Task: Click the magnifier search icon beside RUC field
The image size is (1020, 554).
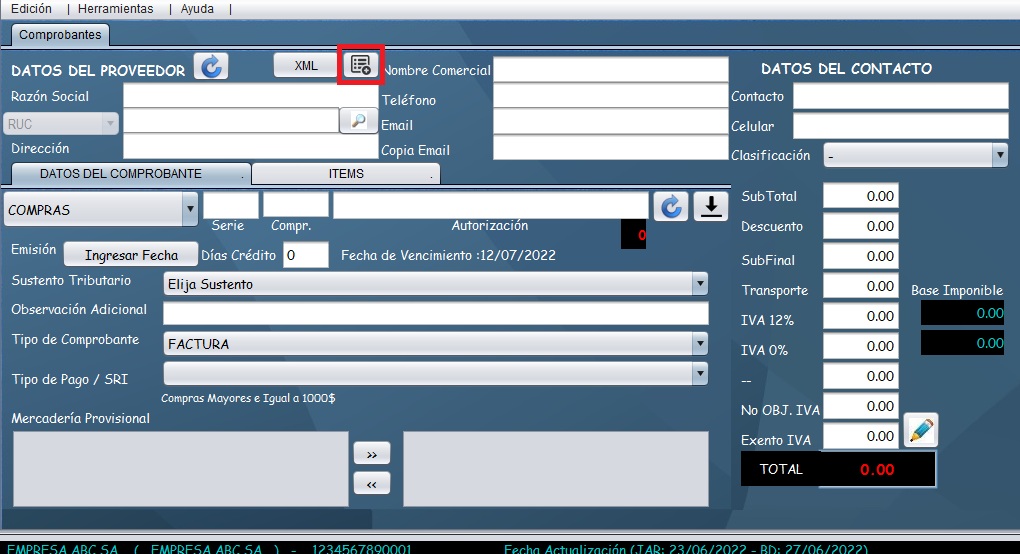Action: 358,121
